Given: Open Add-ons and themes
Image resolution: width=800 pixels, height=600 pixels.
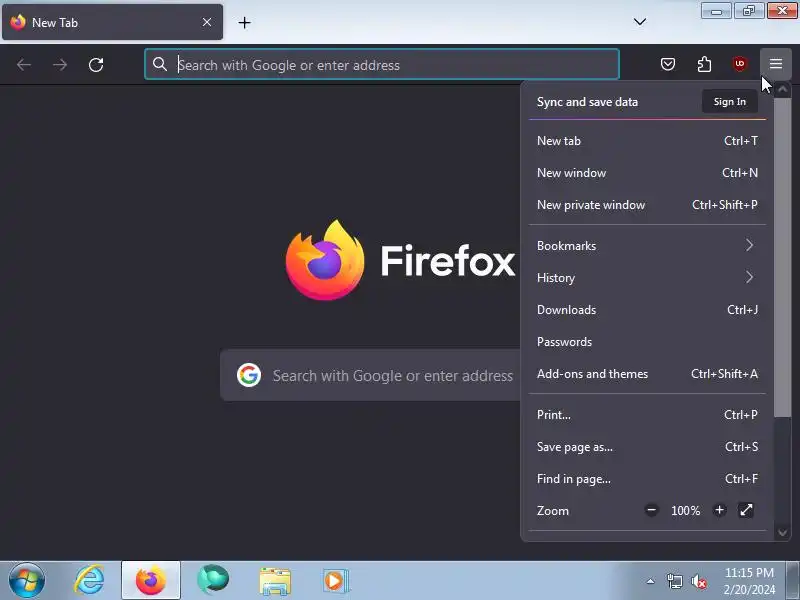Looking at the screenshot, I should (647, 374).
